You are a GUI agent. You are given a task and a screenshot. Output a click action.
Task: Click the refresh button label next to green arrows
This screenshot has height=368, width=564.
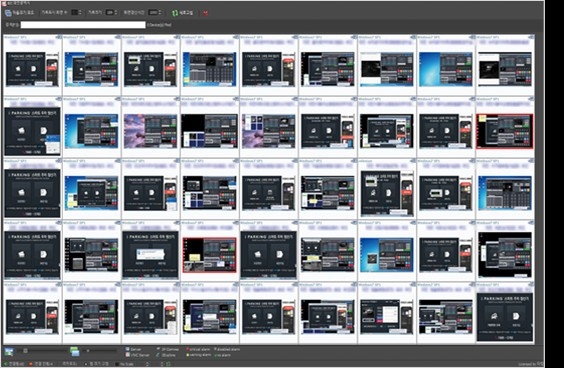pos(186,13)
